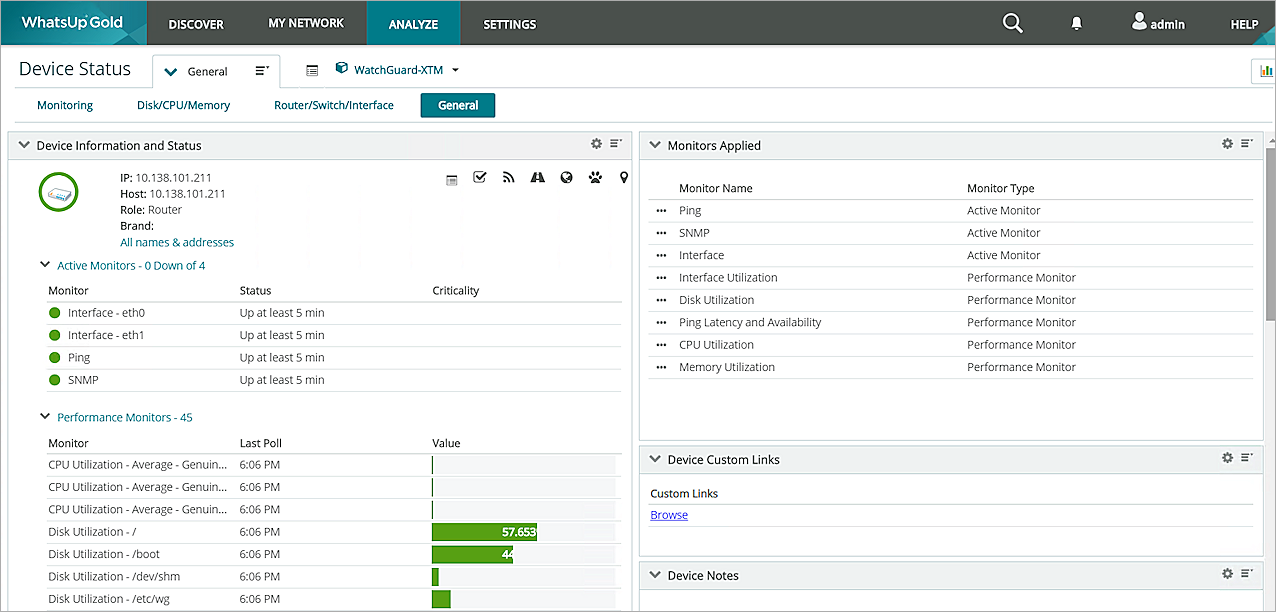Click the notifications bell icon
This screenshot has height=612, width=1276.
pos(1076,23)
